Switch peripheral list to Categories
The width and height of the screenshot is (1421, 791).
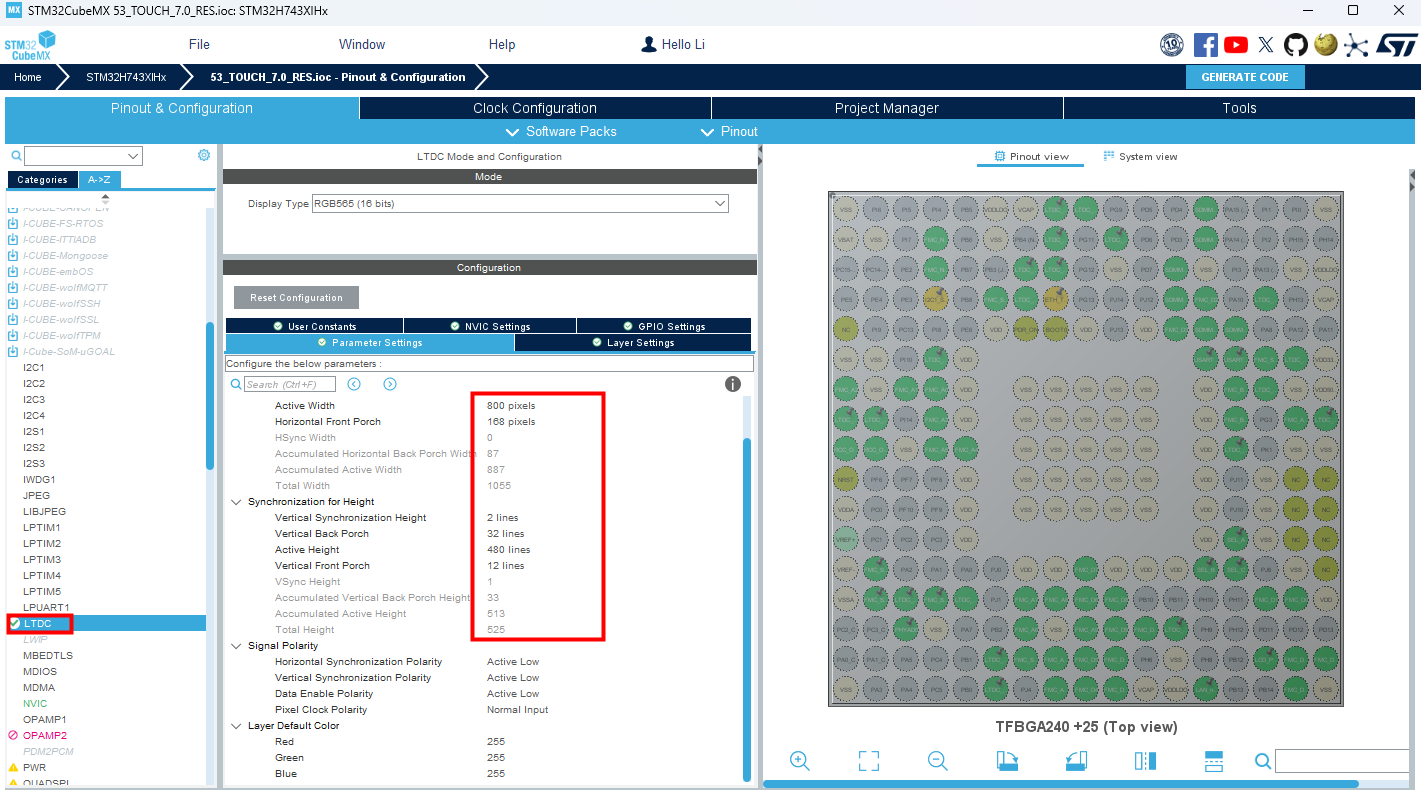(x=42, y=180)
